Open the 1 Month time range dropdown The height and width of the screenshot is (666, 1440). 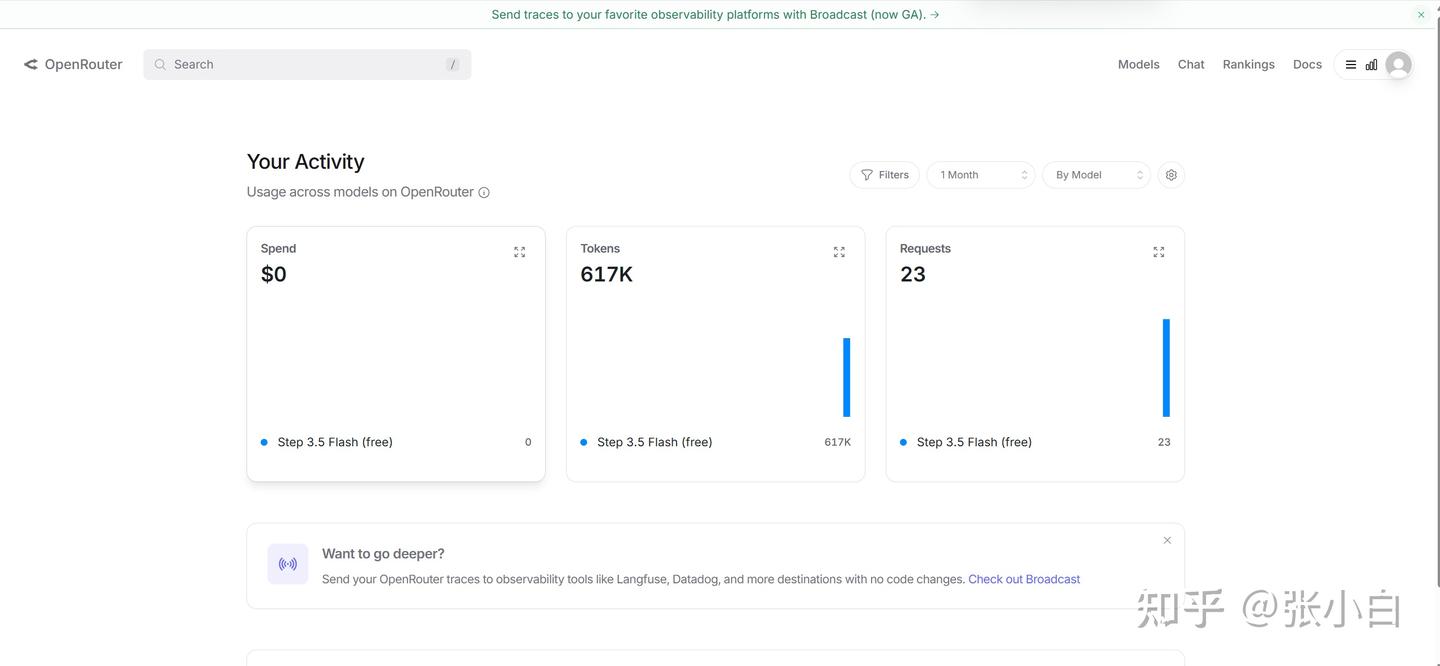[980, 175]
